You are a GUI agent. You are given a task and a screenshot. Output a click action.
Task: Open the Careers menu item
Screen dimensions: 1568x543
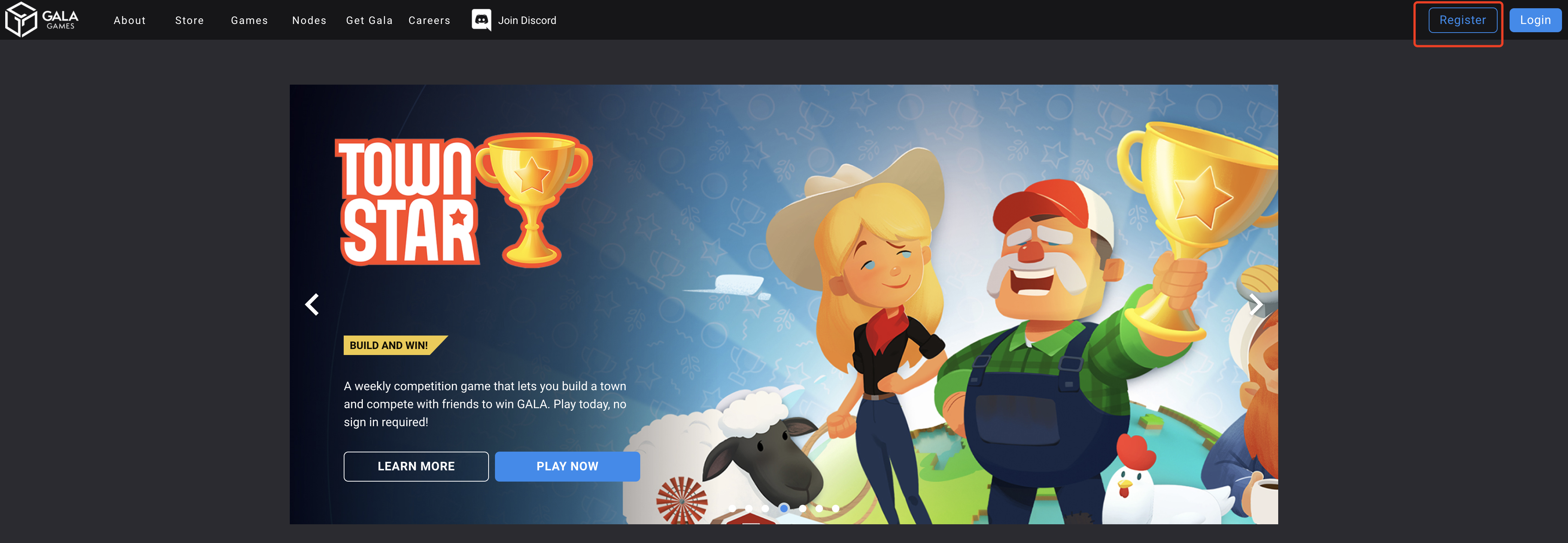click(x=429, y=21)
